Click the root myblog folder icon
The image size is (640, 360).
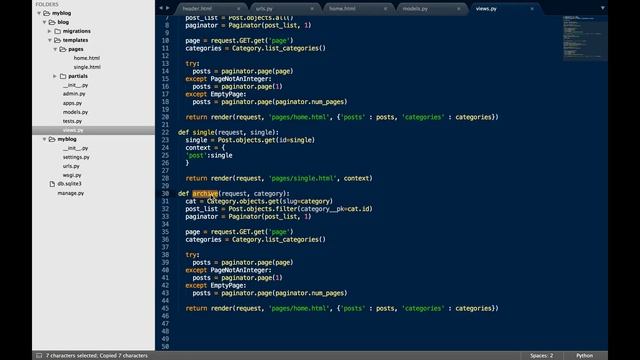pyautogui.click(x=47, y=13)
